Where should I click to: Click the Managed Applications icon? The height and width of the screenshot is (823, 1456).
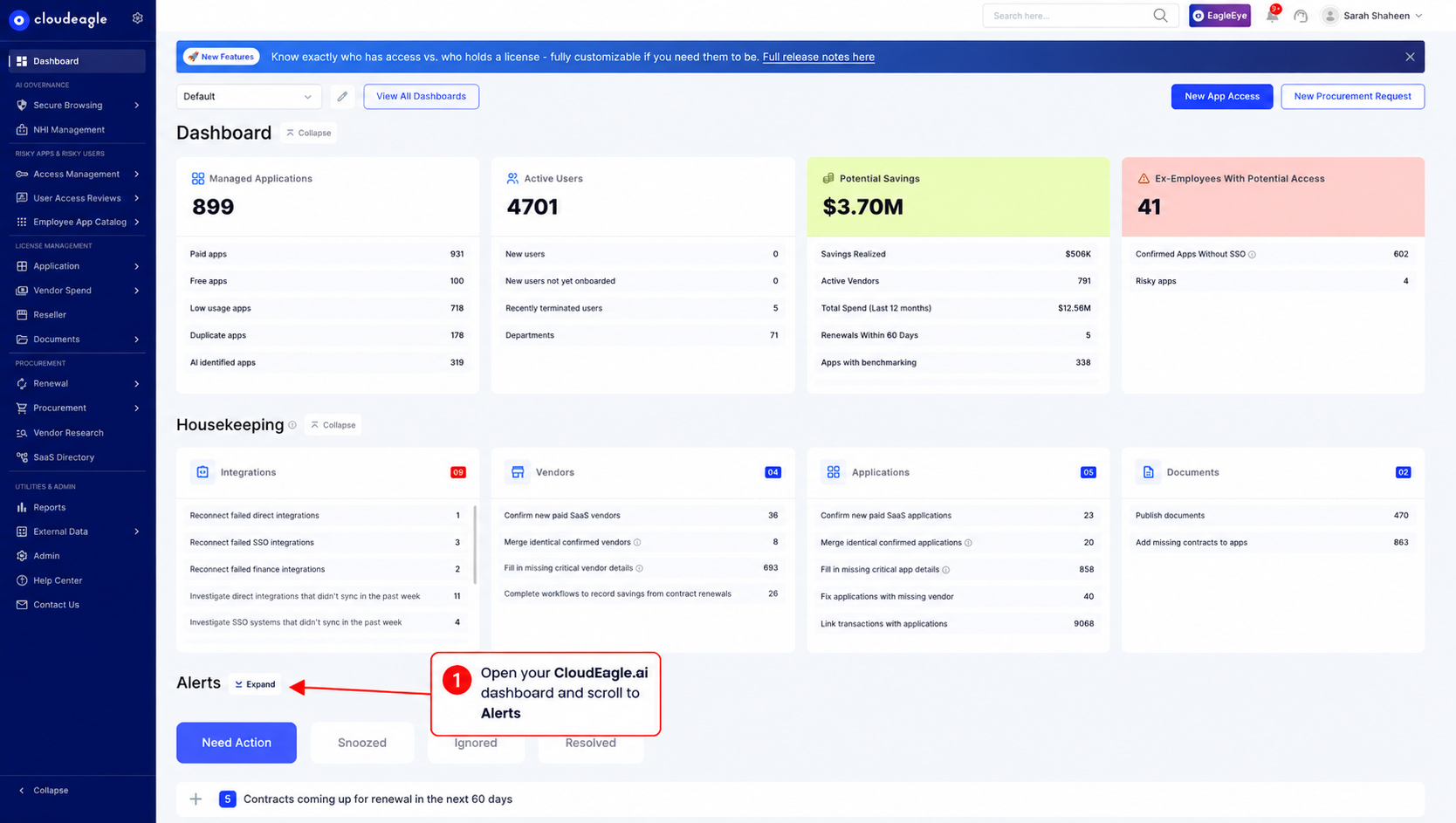pos(198,178)
